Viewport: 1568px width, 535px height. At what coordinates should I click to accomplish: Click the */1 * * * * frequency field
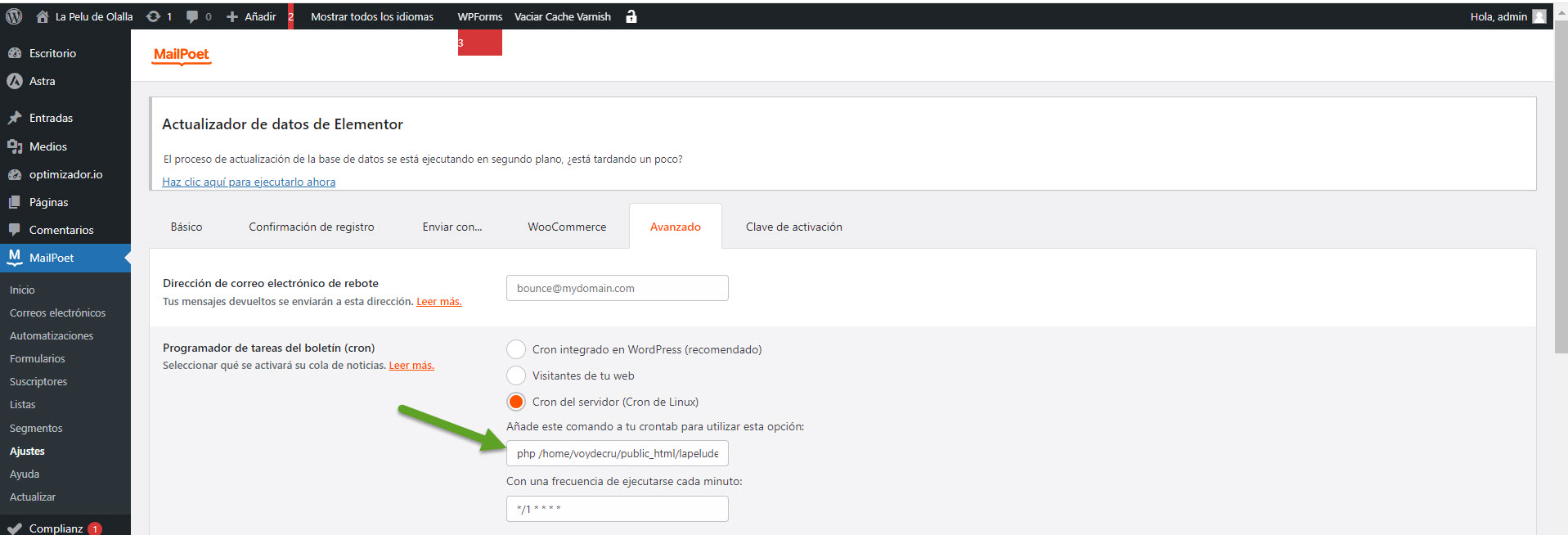click(618, 509)
